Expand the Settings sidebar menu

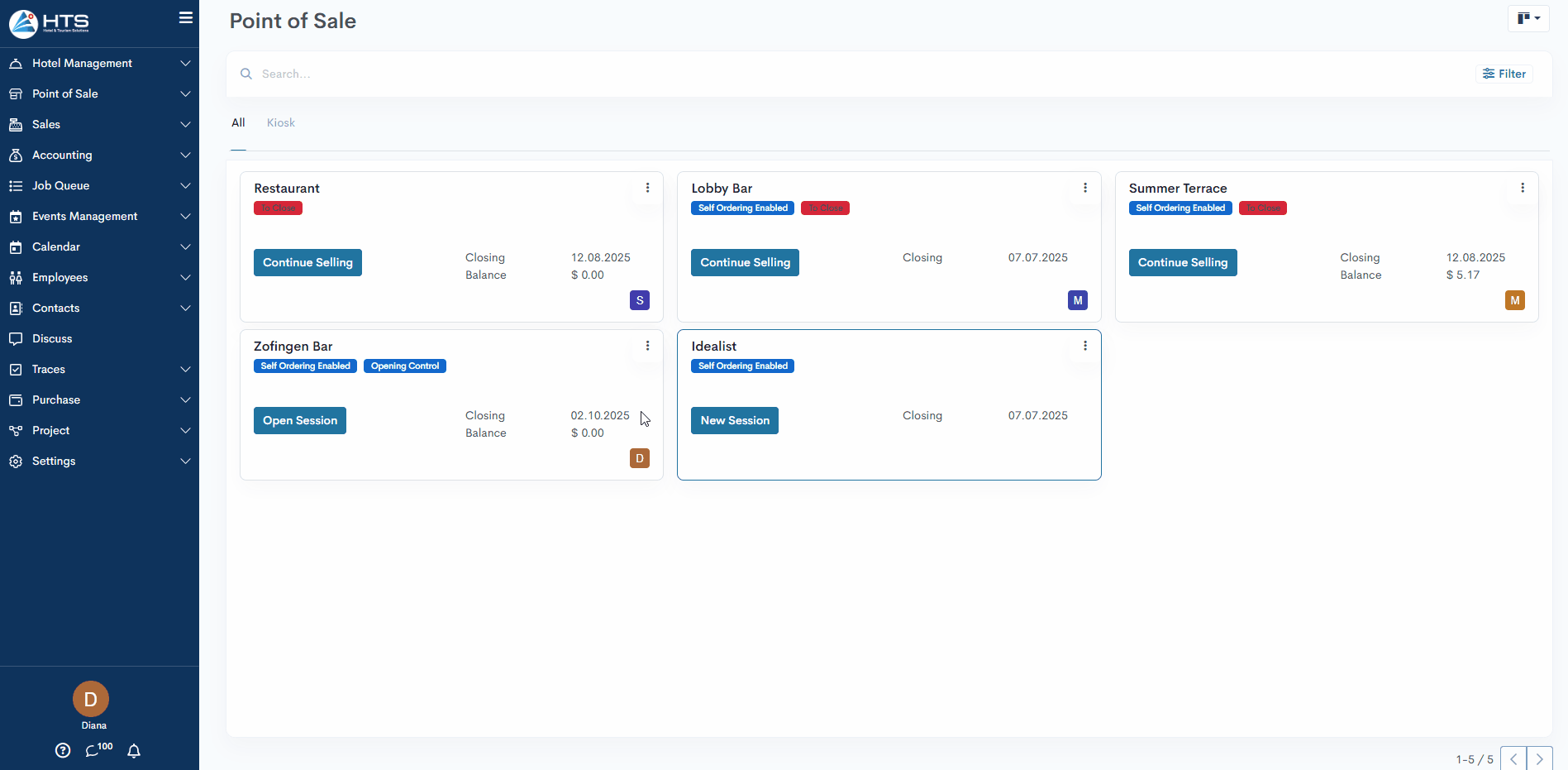point(99,461)
